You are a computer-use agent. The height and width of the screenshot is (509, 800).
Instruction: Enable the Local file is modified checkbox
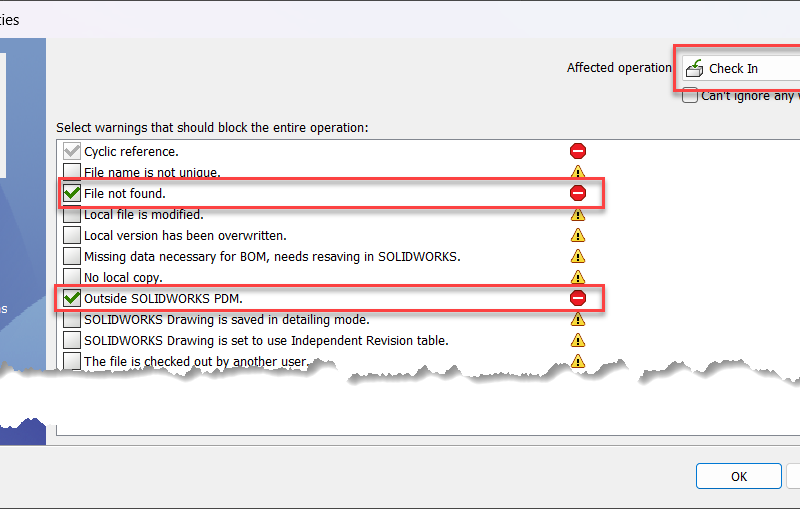[x=72, y=214]
